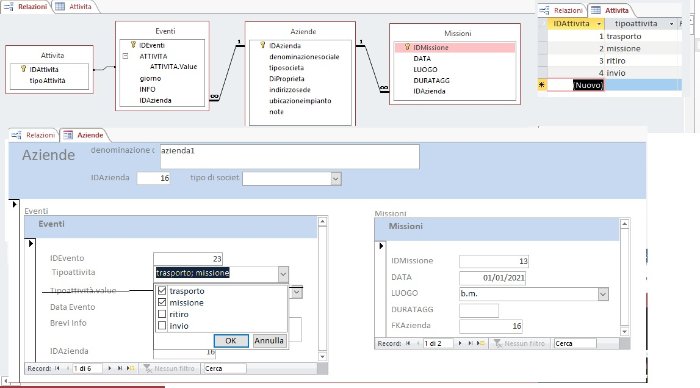Screen dimensions: 700x388
Task: Click the Missioni subform record selector arrow
Action: click(x=381, y=246)
